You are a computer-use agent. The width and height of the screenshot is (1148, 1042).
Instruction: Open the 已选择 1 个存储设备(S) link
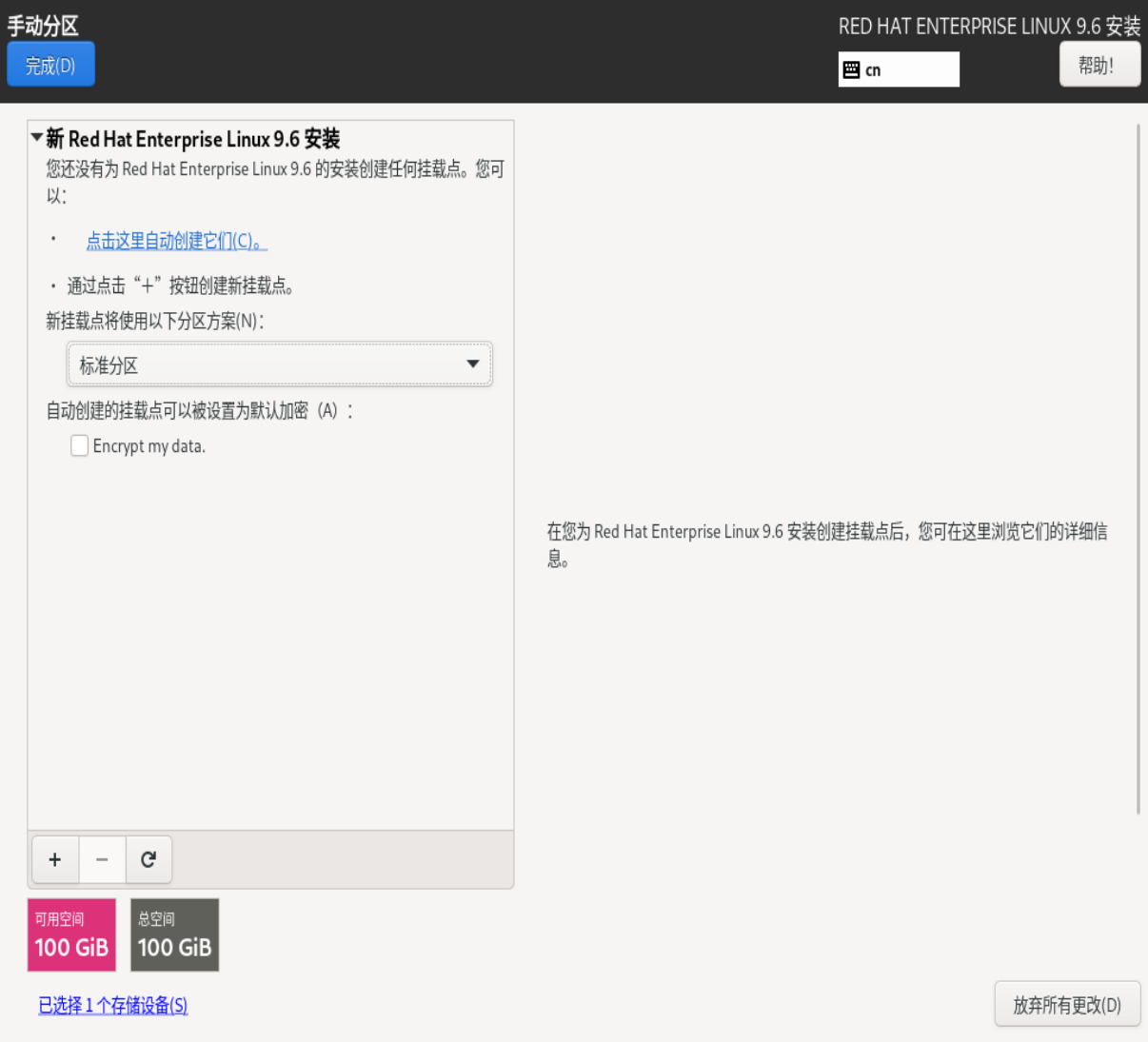pos(113,1005)
